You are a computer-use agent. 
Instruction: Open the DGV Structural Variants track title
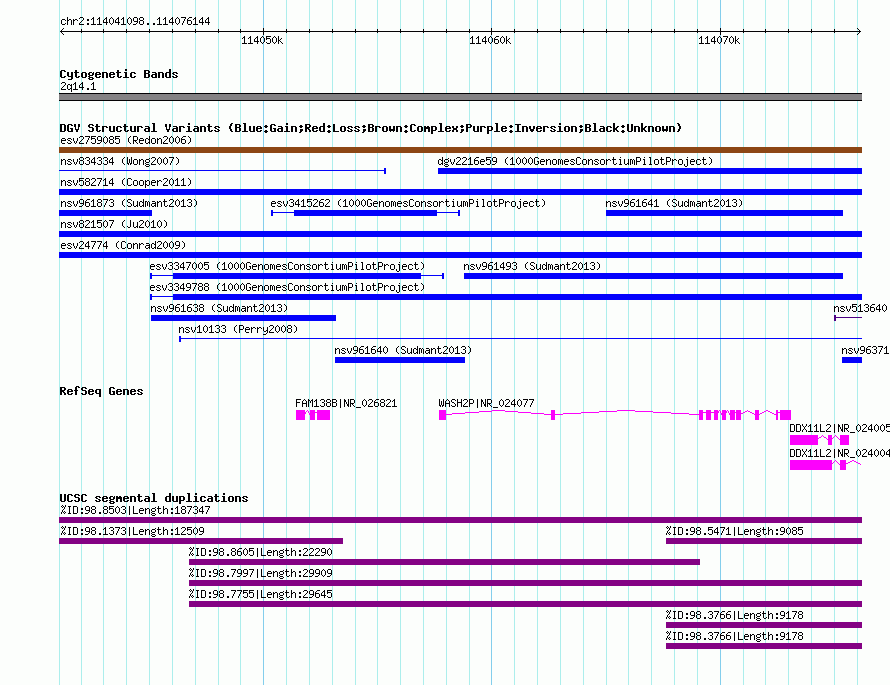point(370,128)
